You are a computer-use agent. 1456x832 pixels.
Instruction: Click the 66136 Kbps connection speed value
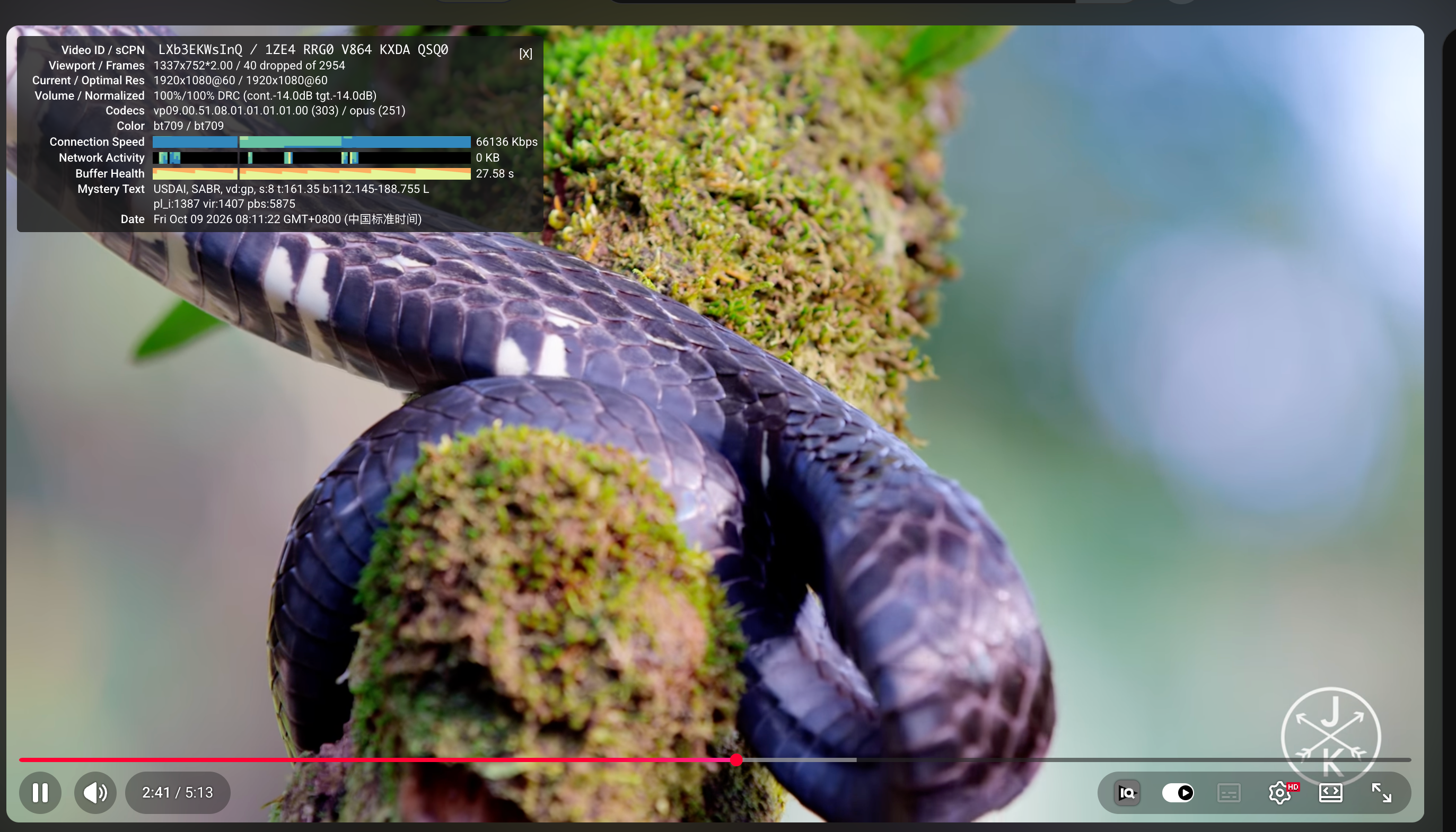pos(506,141)
